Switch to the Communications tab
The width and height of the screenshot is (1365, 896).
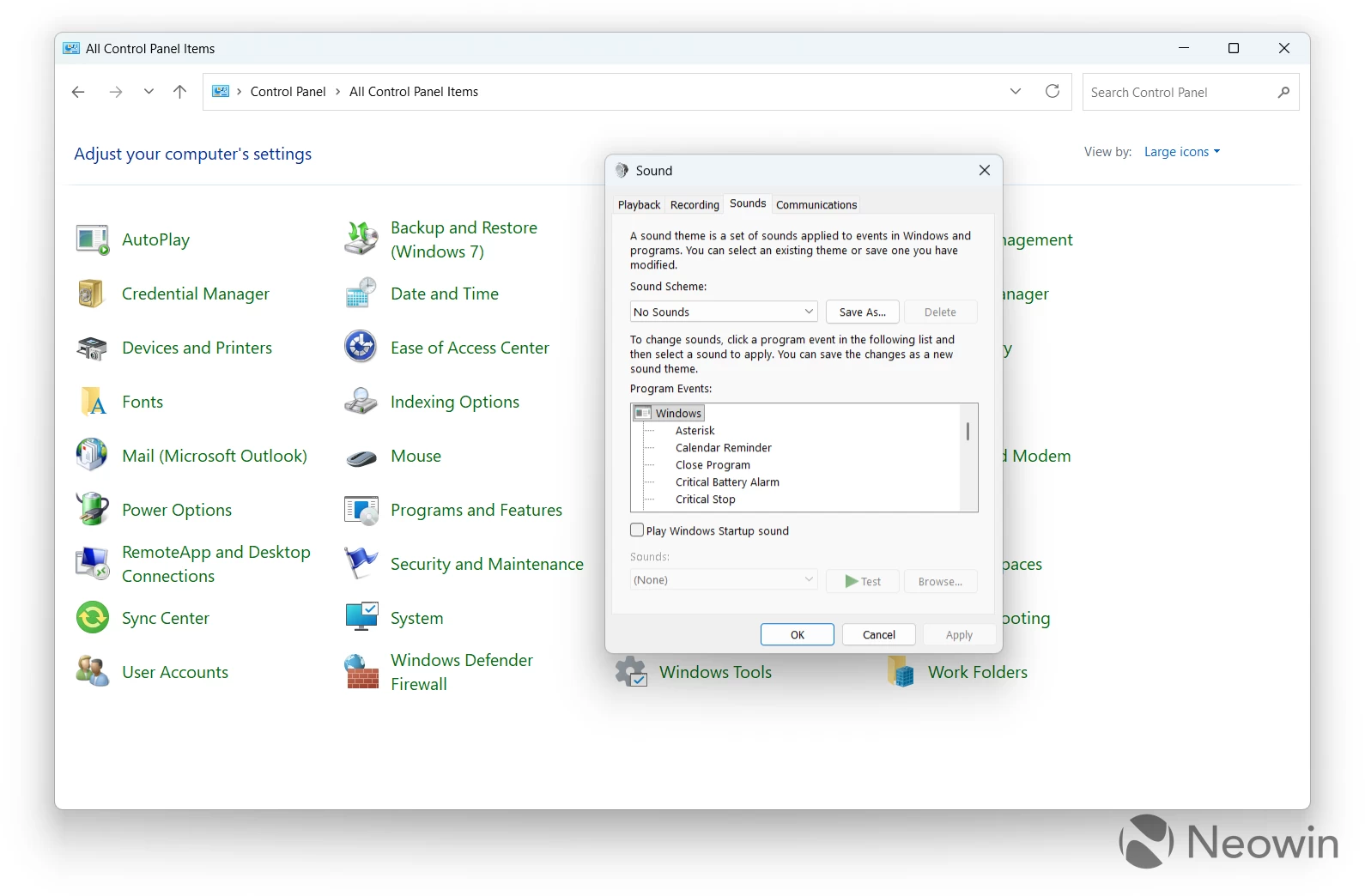coord(816,205)
